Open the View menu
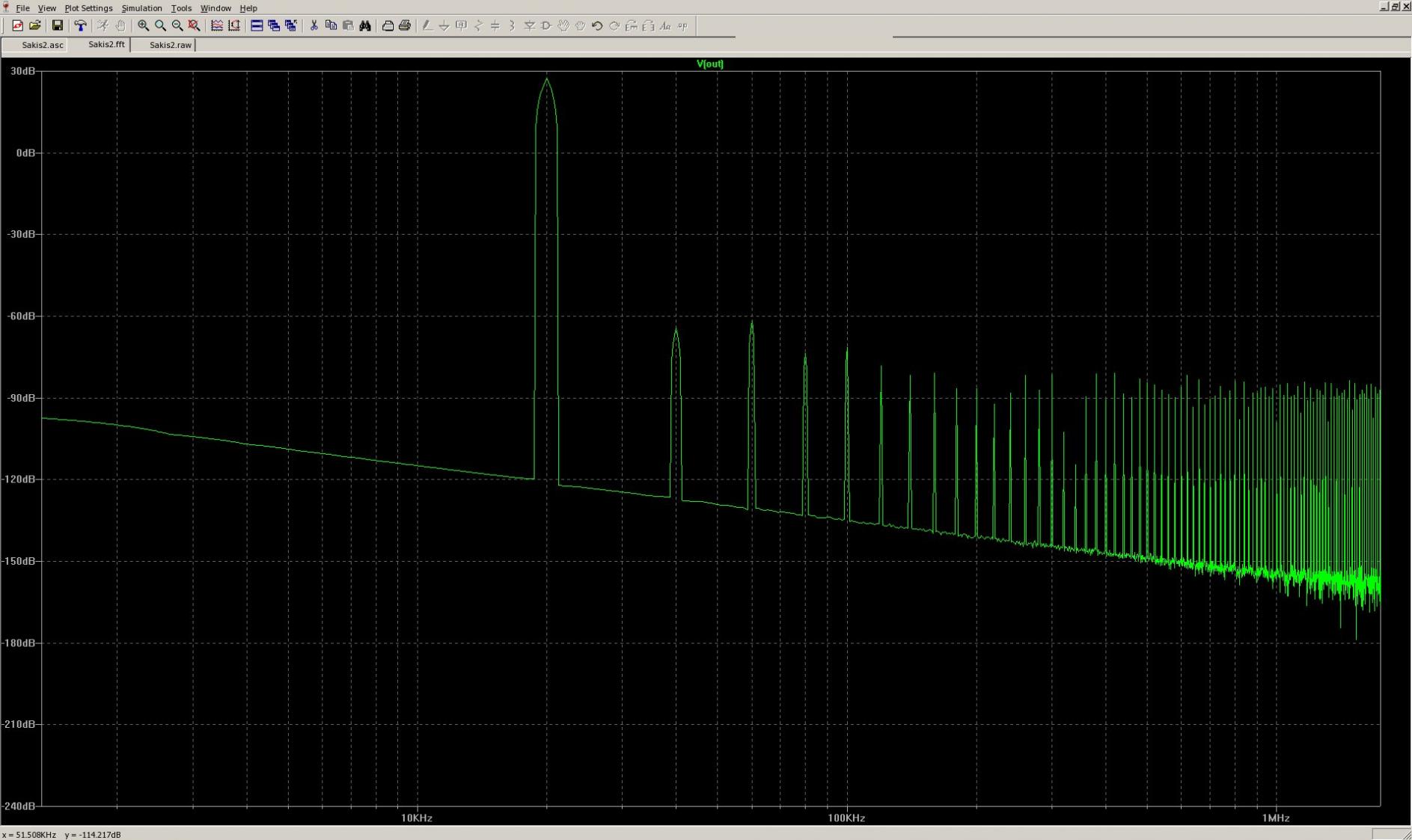Viewport: 1412px width, 840px height. 46,8
